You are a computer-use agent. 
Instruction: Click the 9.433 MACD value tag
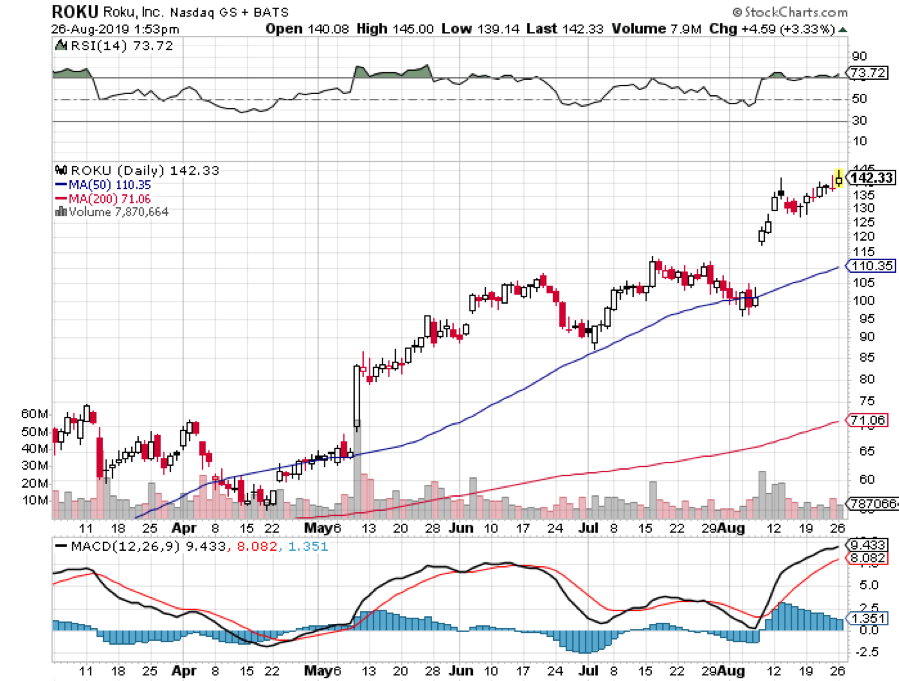click(x=867, y=545)
